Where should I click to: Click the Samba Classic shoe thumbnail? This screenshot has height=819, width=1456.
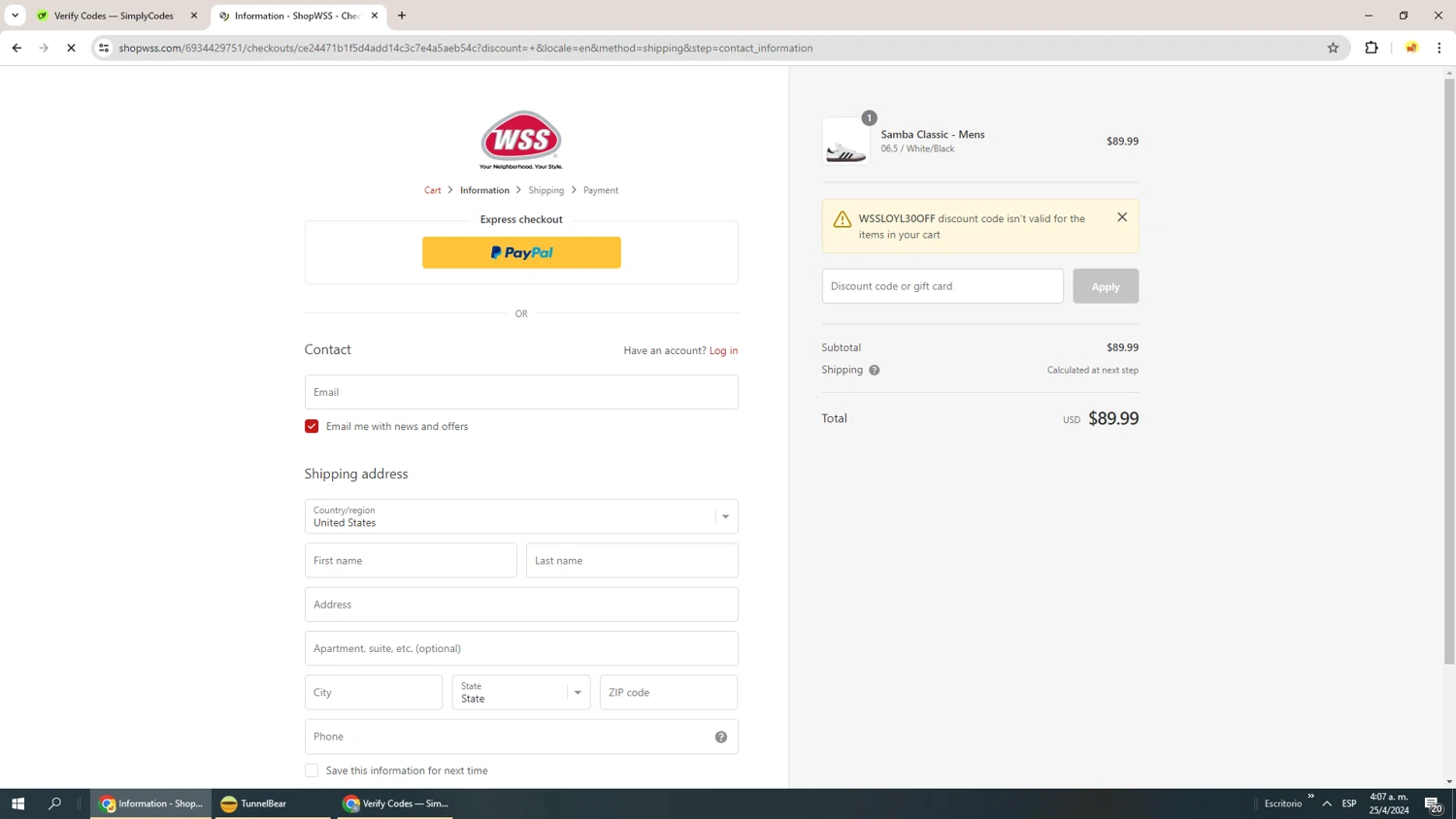[x=846, y=142]
